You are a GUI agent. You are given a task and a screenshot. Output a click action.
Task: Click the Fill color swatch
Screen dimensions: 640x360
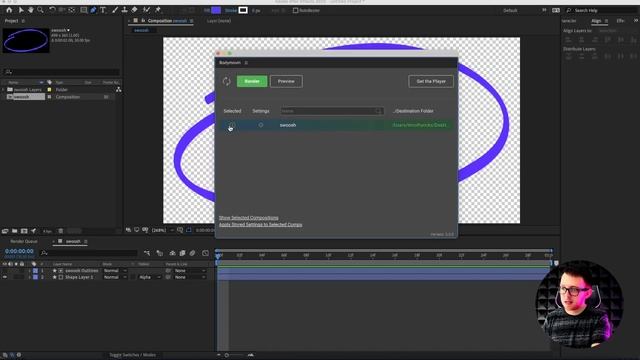[216, 10]
